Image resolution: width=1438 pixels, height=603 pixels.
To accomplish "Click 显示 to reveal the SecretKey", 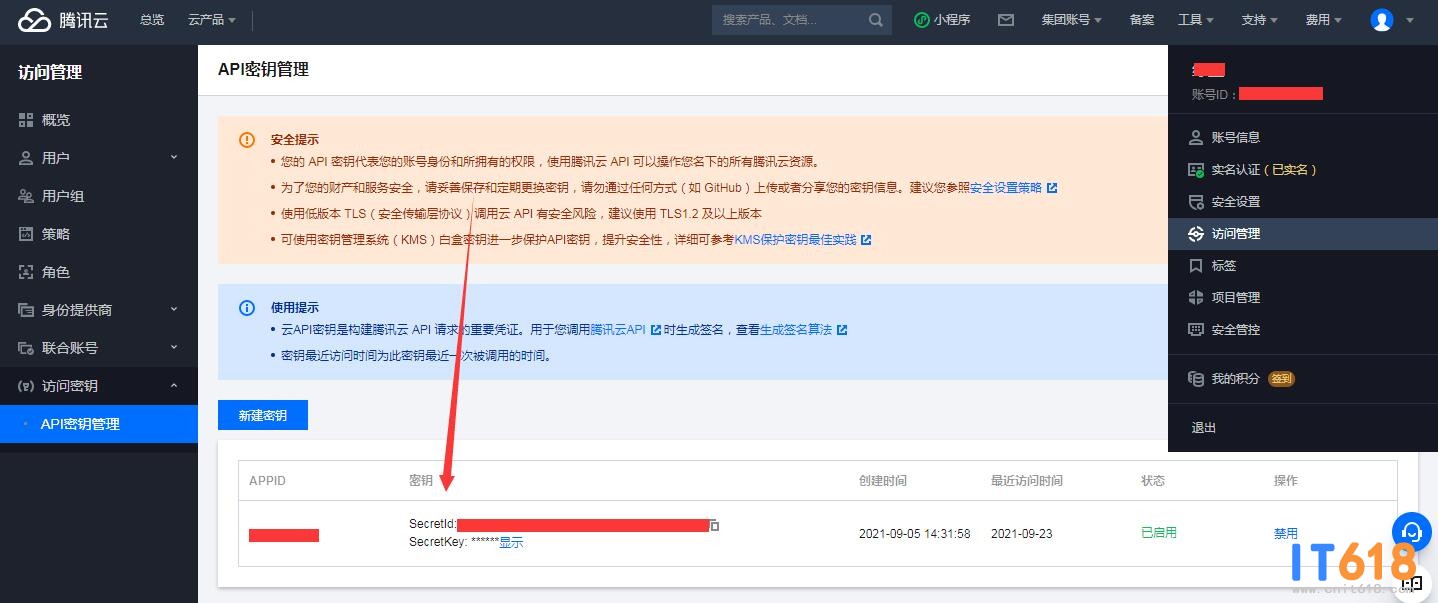I will [x=511, y=542].
